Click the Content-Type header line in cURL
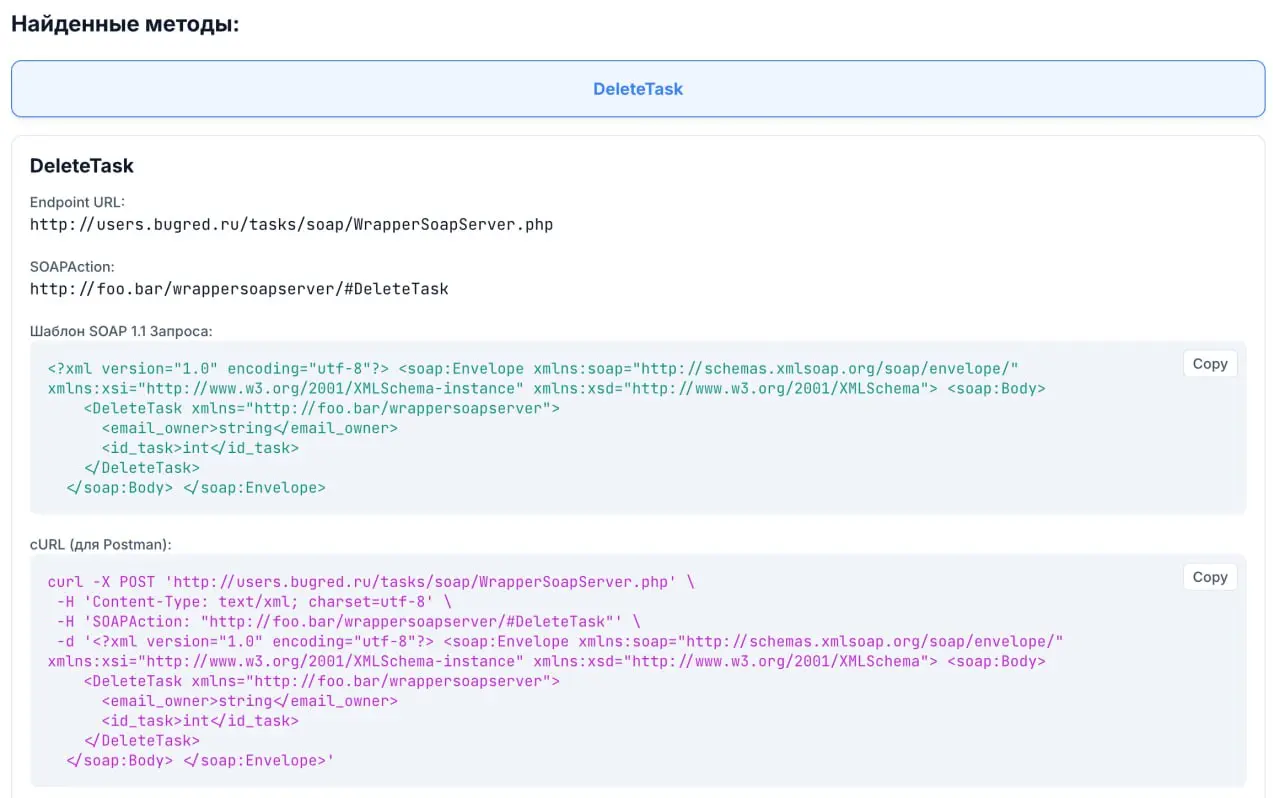The height and width of the screenshot is (798, 1280). coord(254,601)
